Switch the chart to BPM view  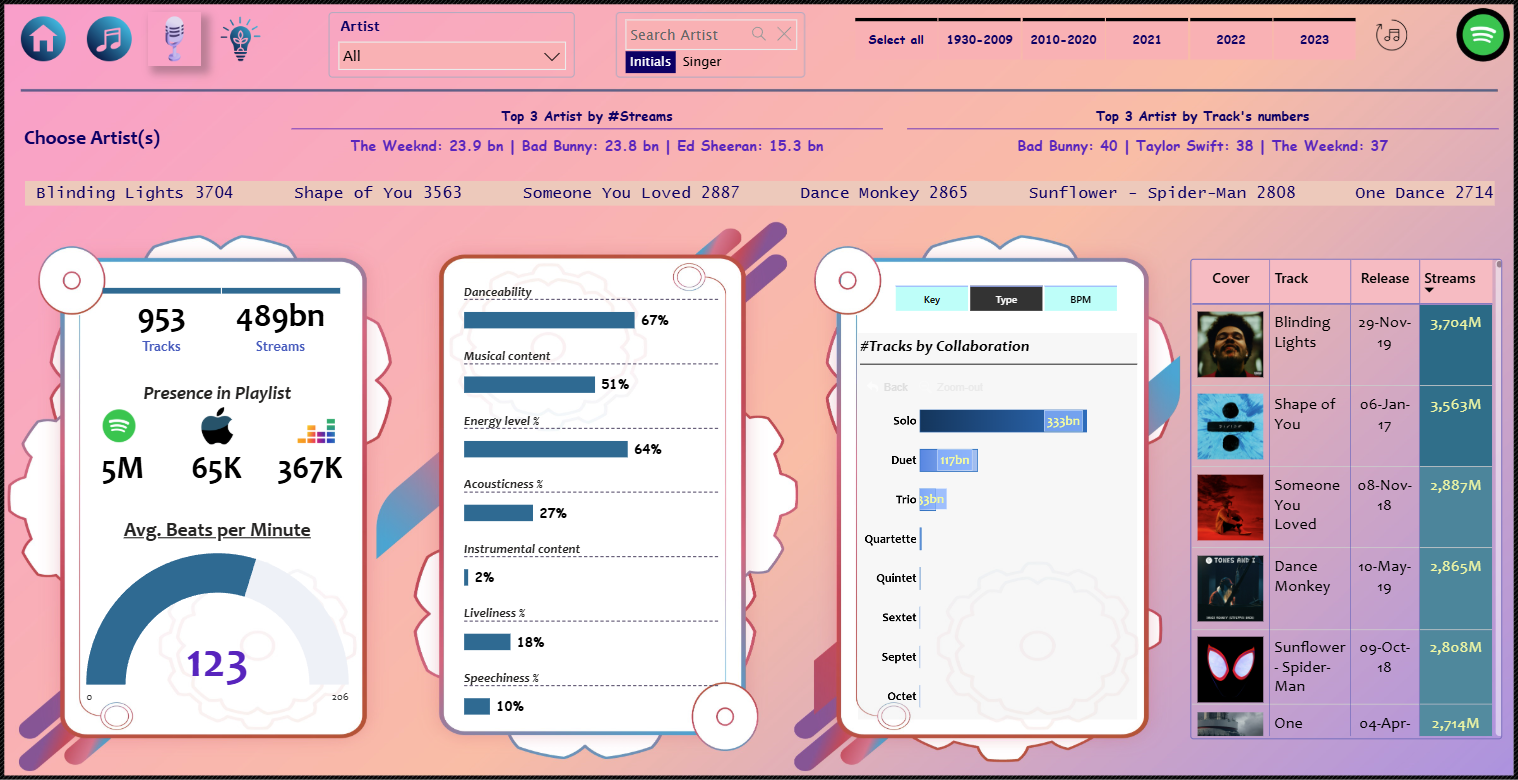coord(1081,299)
